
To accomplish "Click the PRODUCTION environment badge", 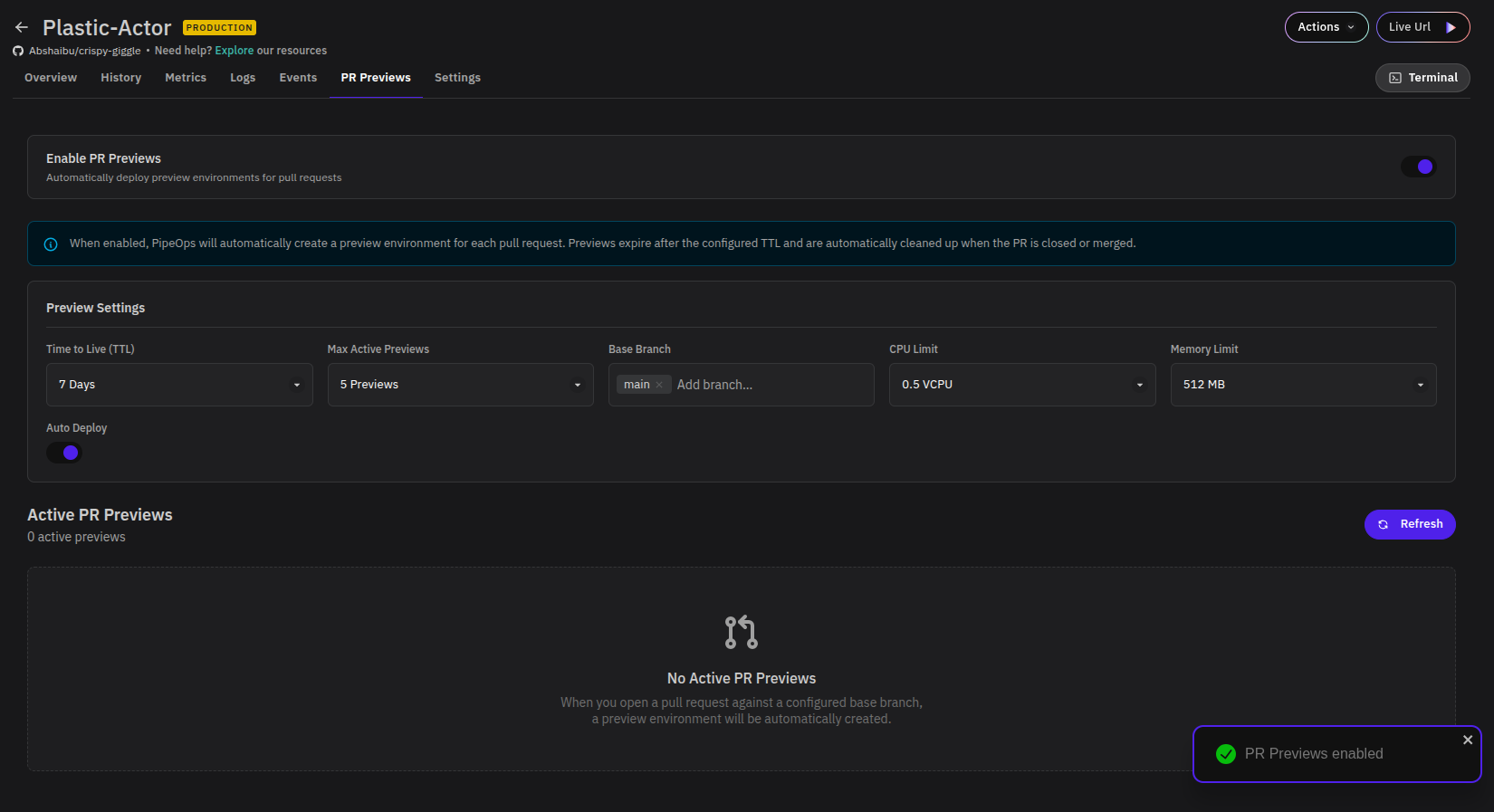I will (219, 28).
